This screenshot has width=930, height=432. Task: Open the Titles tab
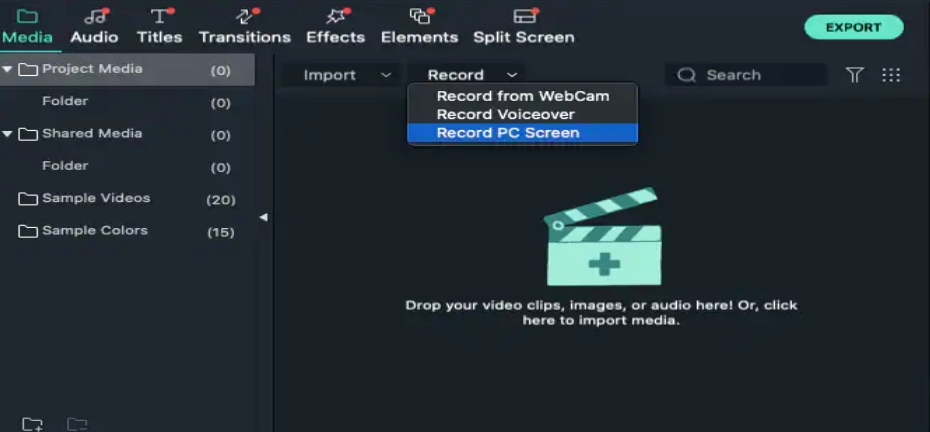[x=160, y=27]
